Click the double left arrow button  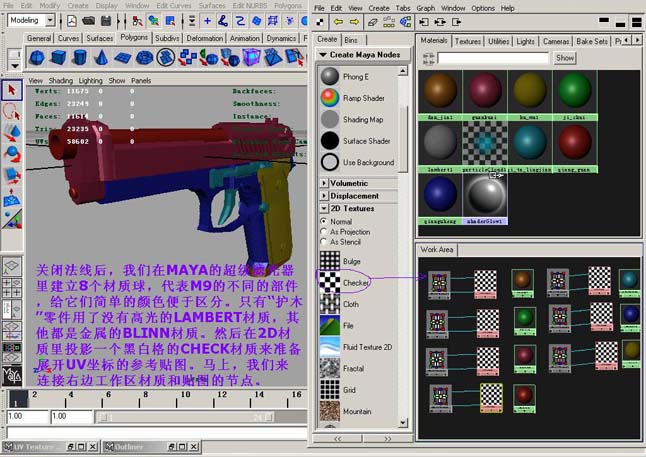(x=338, y=439)
